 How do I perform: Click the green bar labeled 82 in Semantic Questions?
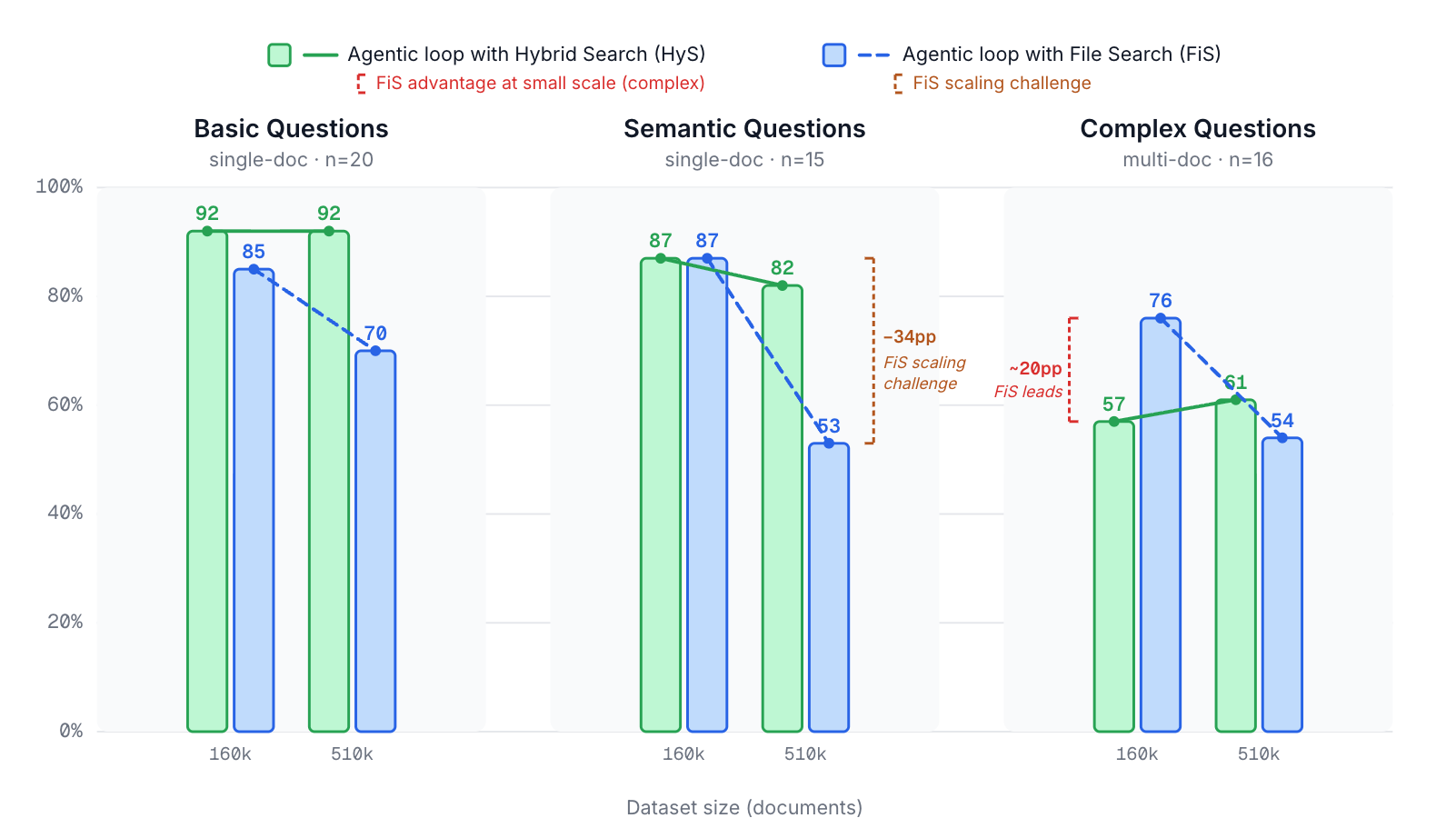pos(782,509)
